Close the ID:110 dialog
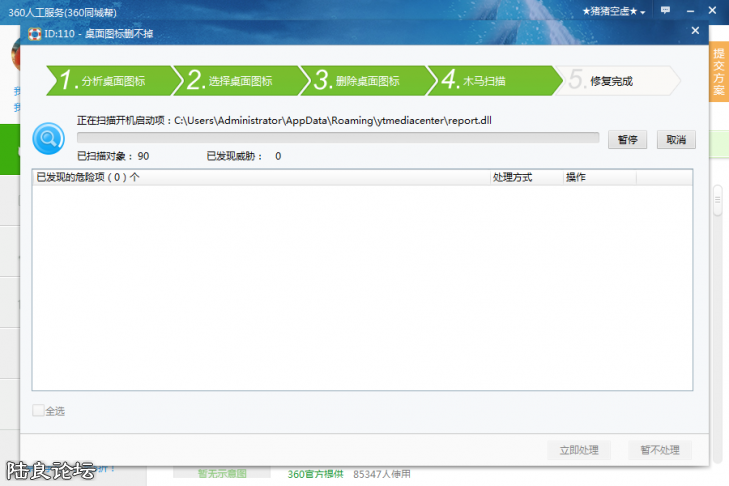729x486 pixels. [695, 31]
